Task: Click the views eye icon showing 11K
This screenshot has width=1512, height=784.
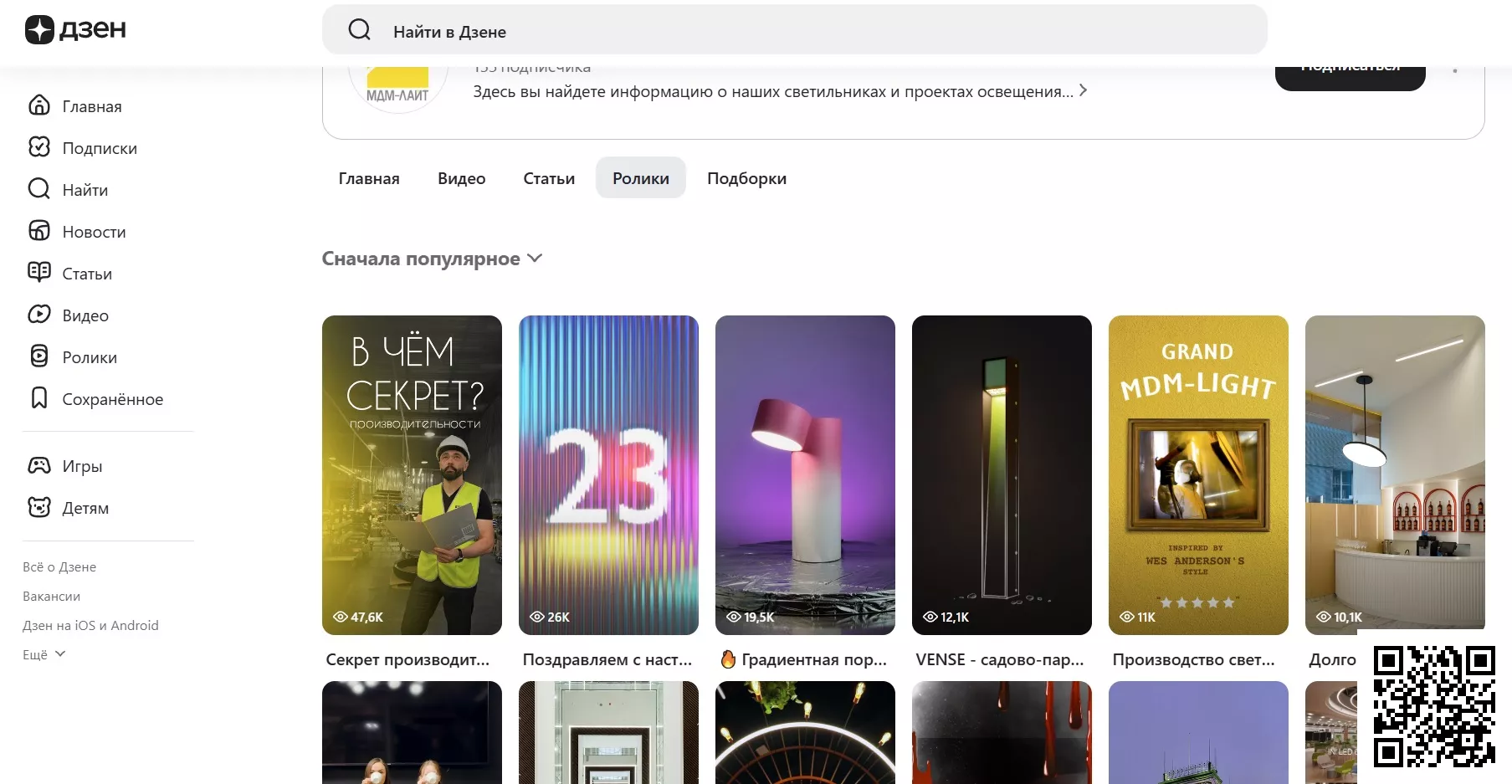Action: point(1127,617)
